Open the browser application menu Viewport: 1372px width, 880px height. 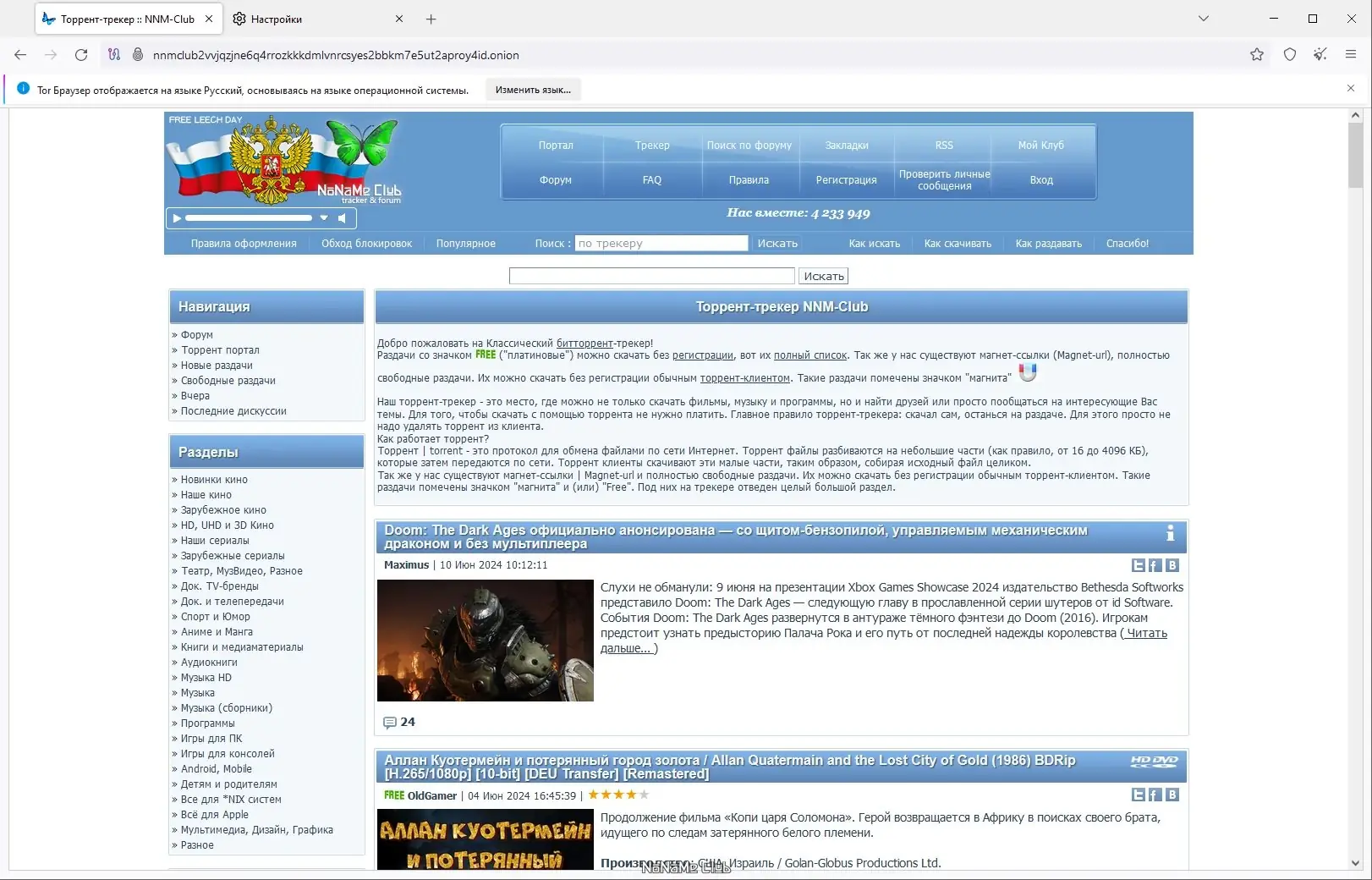[1351, 55]
